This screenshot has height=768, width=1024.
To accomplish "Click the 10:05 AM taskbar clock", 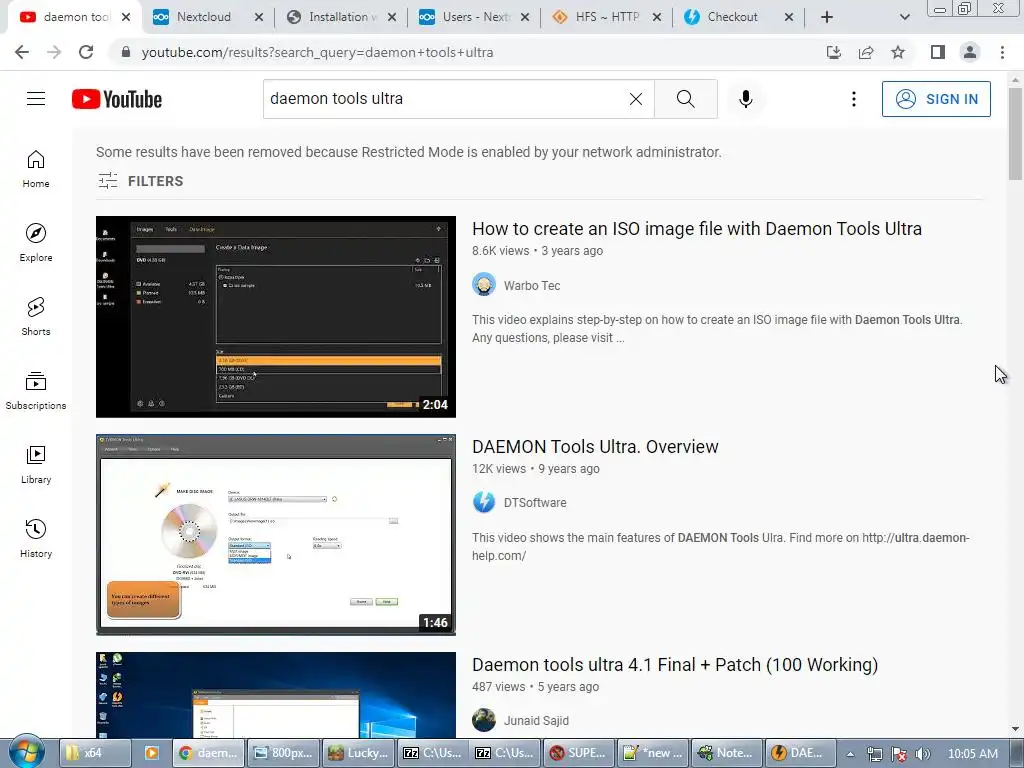I will 972,754.
